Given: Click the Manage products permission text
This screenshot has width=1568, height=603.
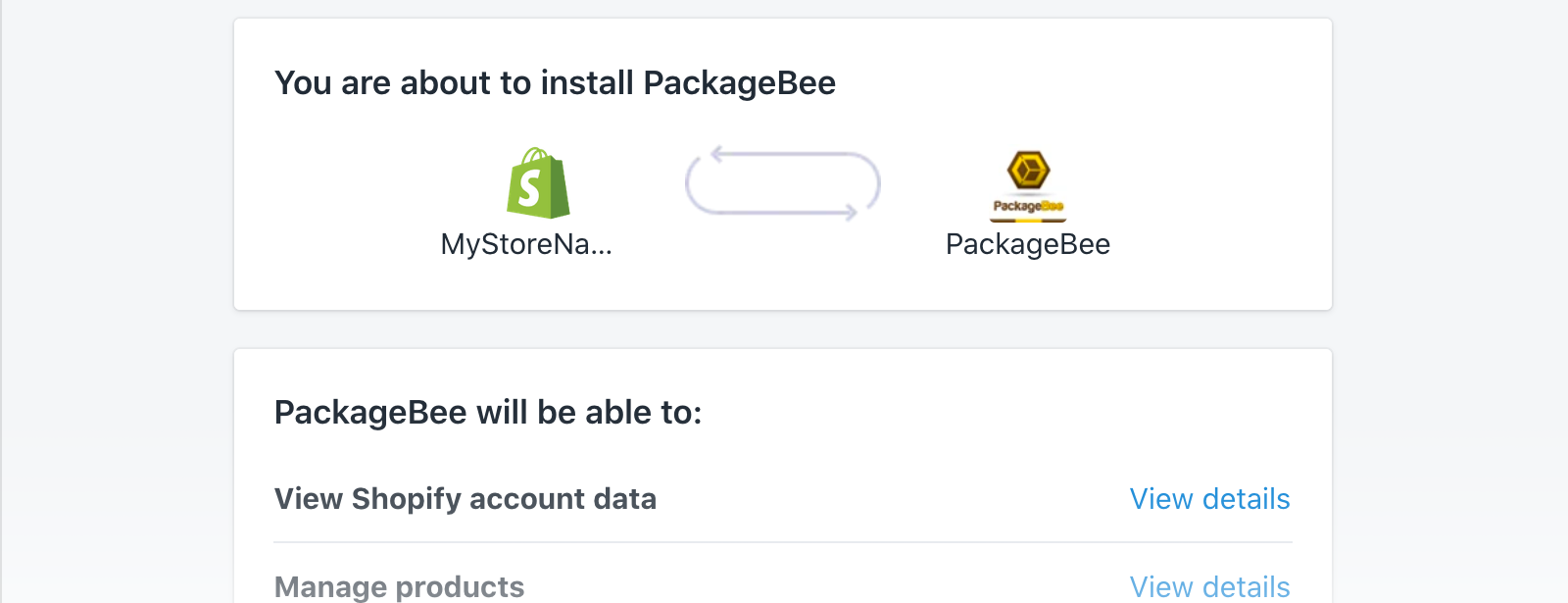Looking at the screenshot, I should pos(400,586).
